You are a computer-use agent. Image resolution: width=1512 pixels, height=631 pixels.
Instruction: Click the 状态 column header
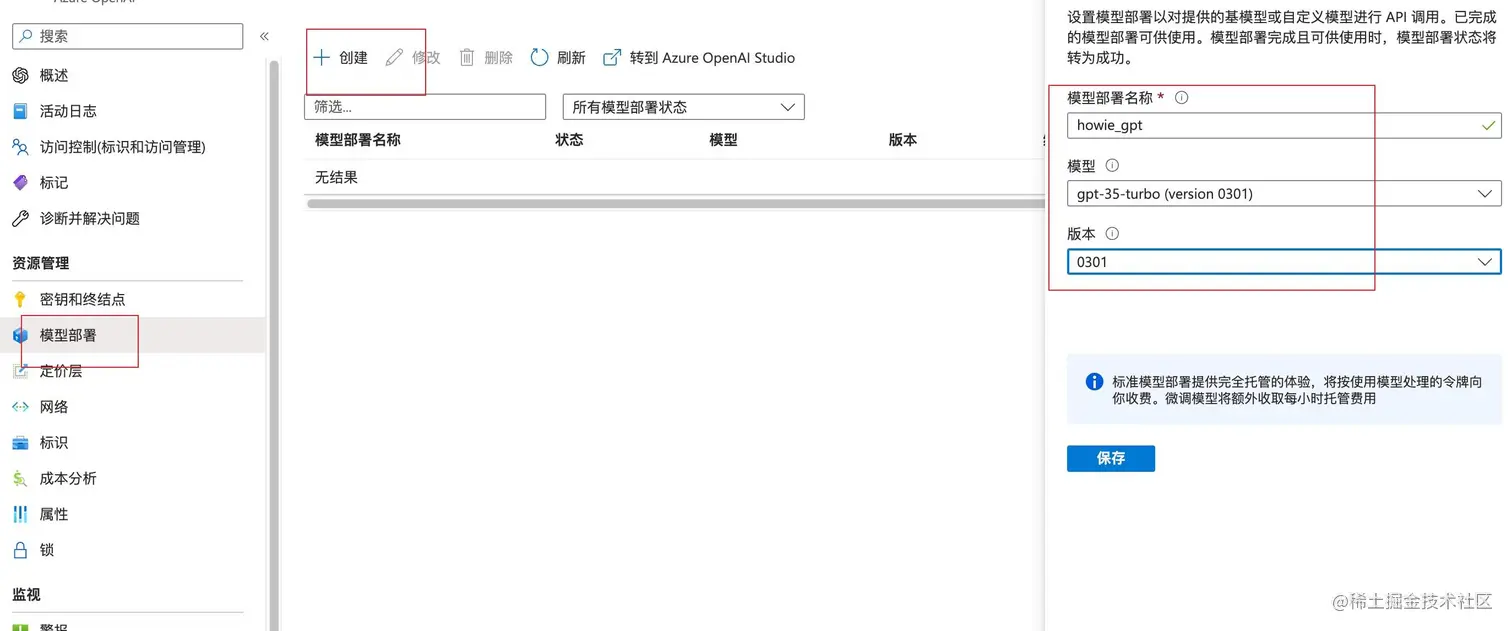pyautogui.click(x=569, y=140)
